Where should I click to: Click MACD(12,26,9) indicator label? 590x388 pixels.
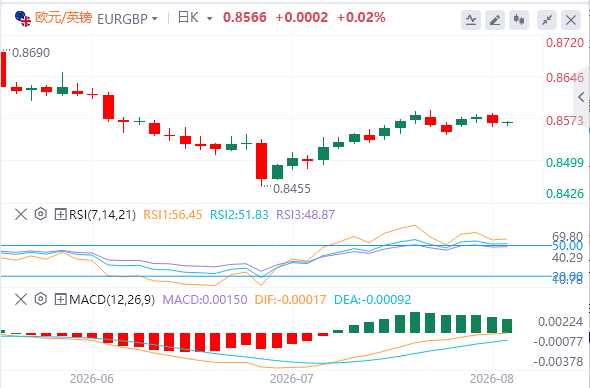112,300
